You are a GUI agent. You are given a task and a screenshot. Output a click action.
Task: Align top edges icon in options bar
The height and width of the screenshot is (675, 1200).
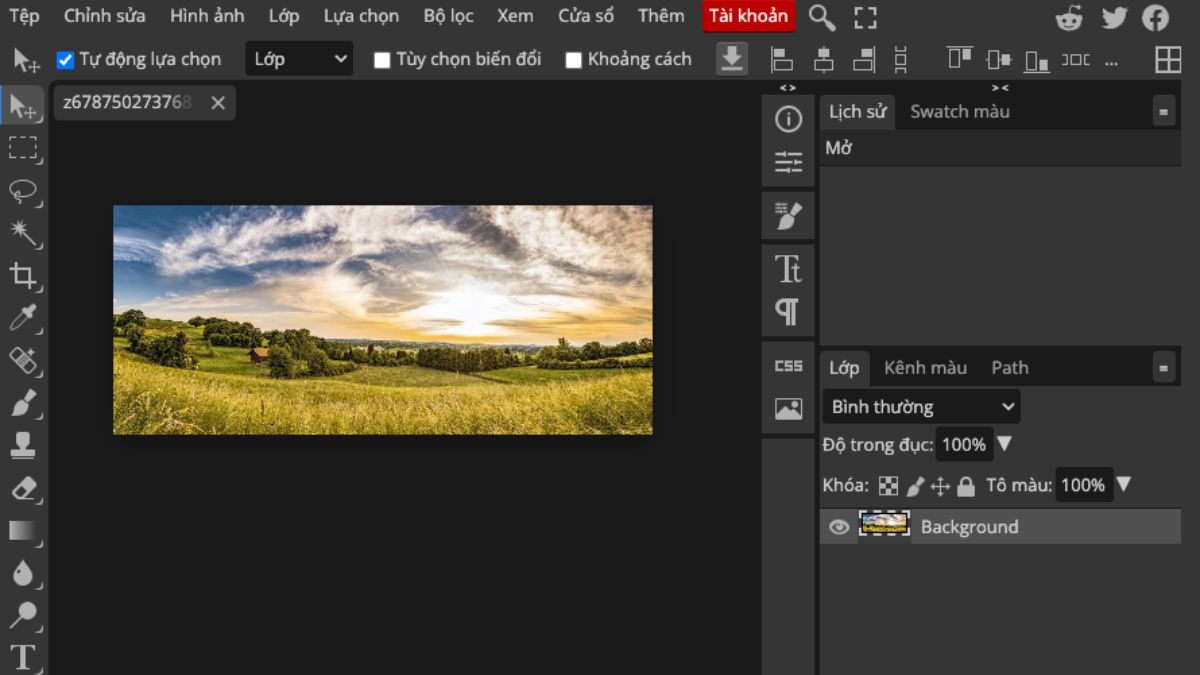coord(960,58)
